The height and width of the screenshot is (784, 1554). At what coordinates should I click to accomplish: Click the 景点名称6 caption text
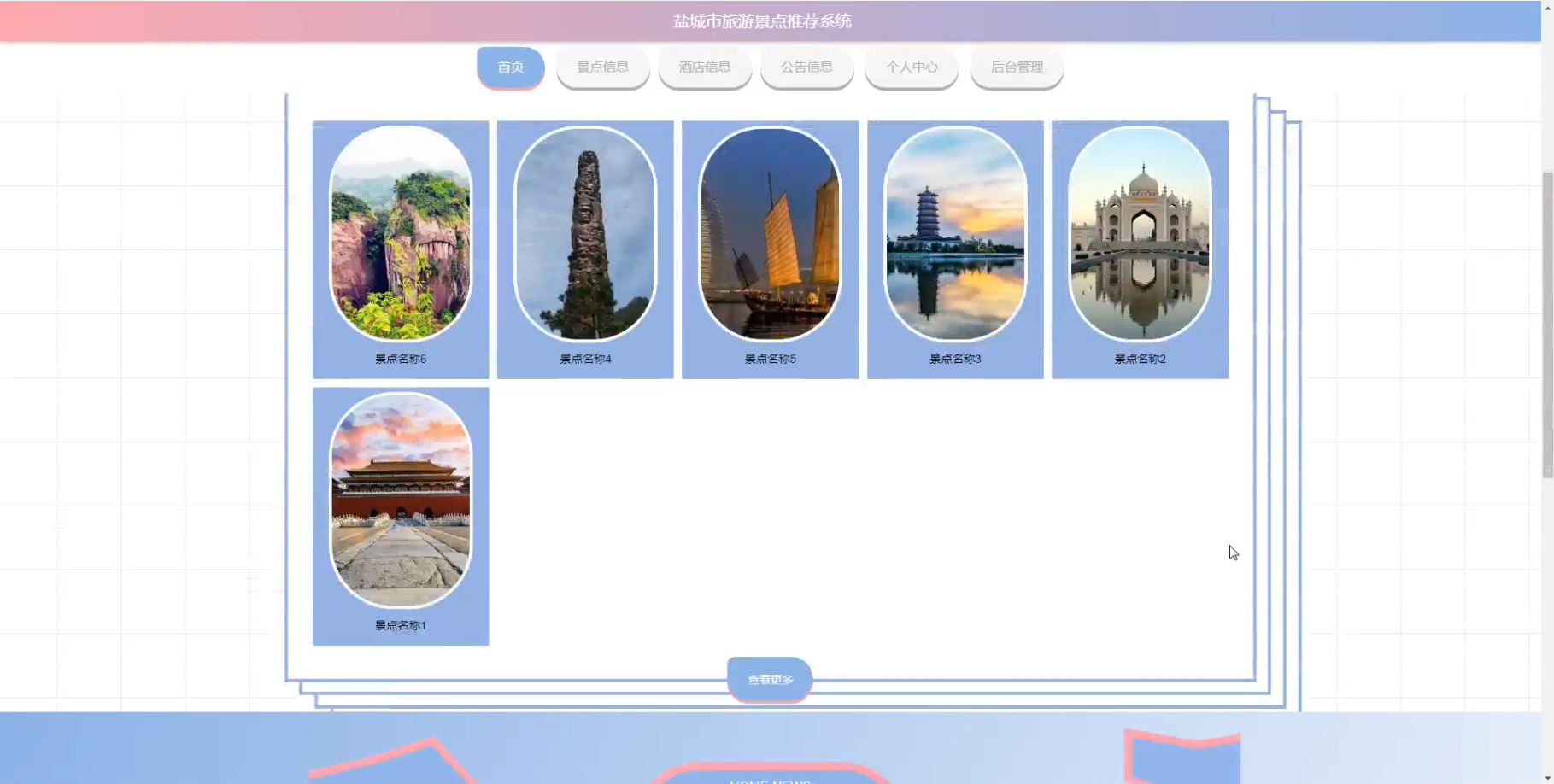pyautogui.click(x=401, y=359)
